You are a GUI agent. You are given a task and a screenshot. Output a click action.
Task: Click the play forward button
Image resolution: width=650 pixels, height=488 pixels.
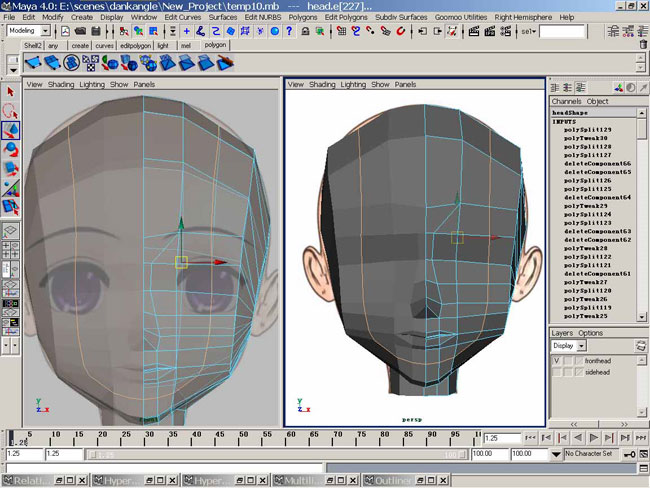tap(594, 437)
